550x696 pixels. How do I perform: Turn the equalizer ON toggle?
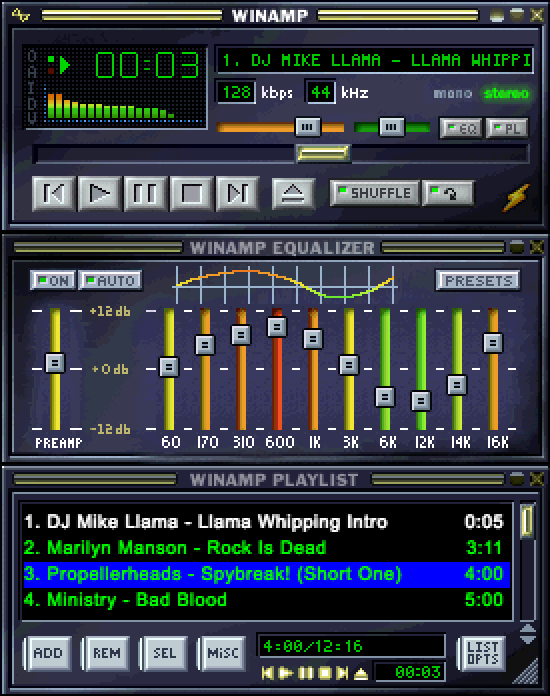[x=53, y=281]
